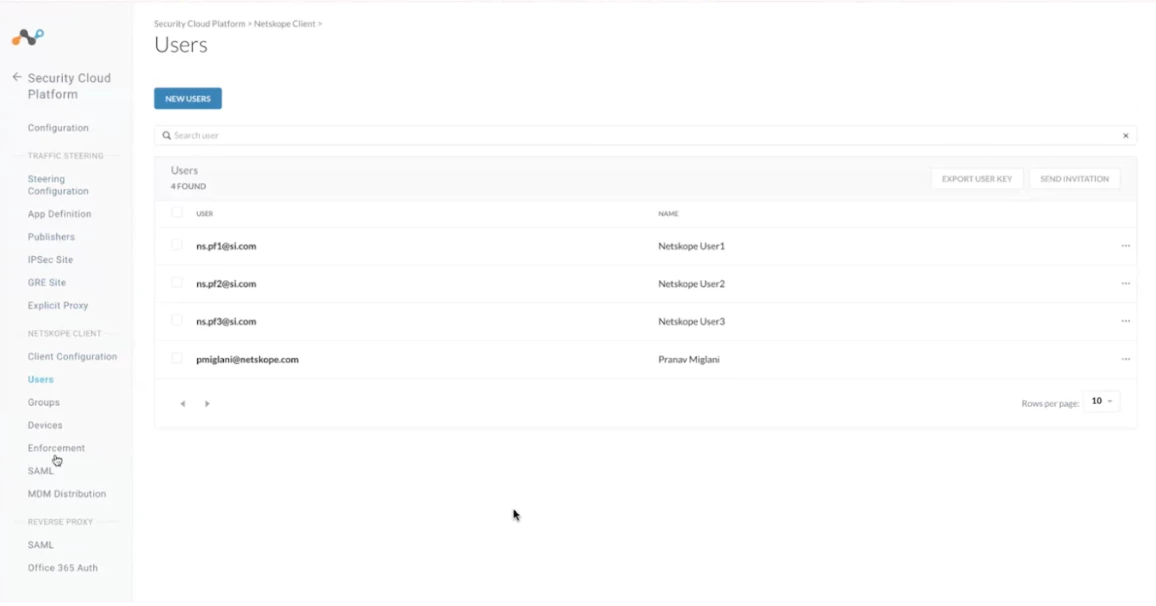Open Groups in the sidebar
The width and height of the screenshot is (1156, 606).
click(x=43, y=403)
